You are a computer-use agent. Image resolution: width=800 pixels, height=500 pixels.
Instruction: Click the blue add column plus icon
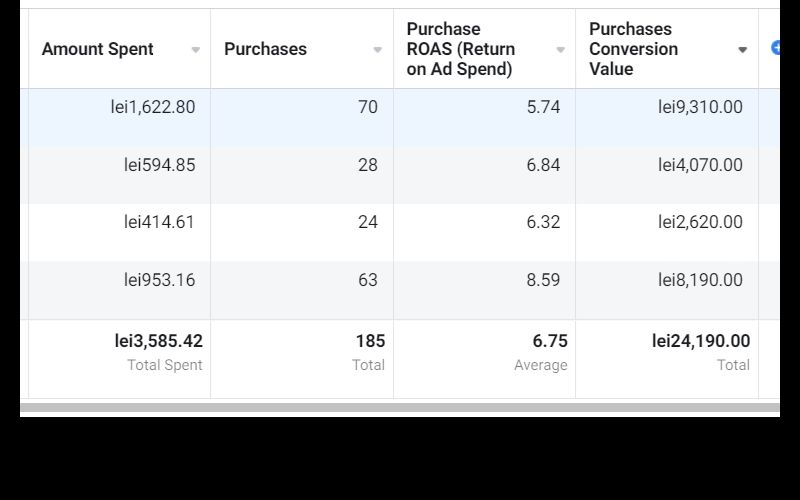point(776,48)
